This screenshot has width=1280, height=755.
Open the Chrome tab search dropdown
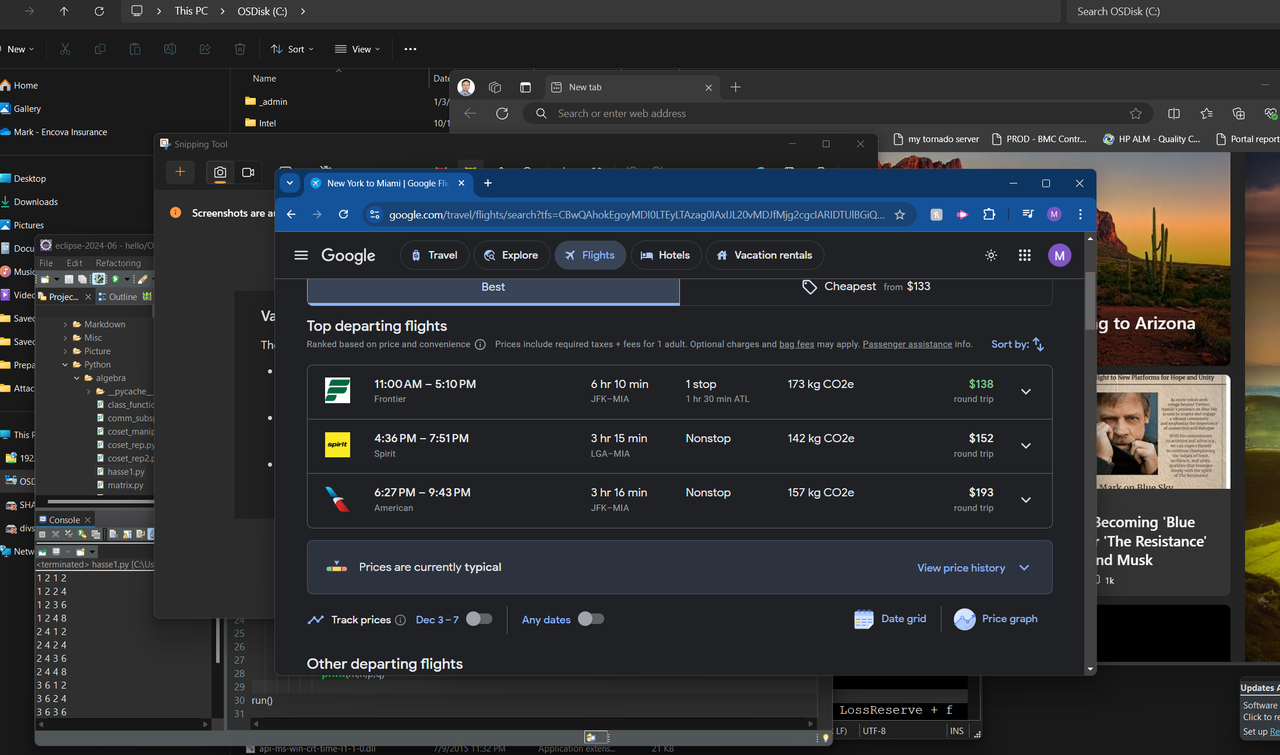point(289,183)
